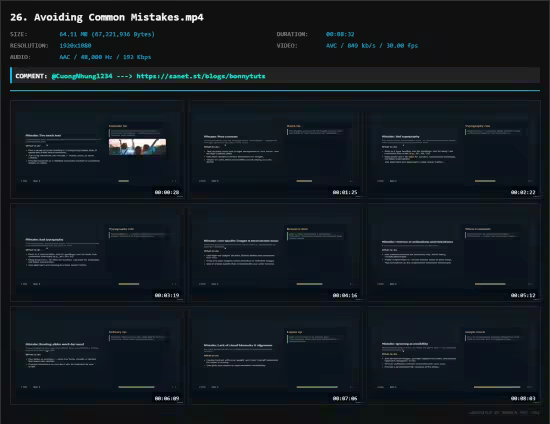This screenshot has height=424, width=550.
Task: Click the file title Avoiding Common Mistakes.mp4
Action: coord(107,17)
